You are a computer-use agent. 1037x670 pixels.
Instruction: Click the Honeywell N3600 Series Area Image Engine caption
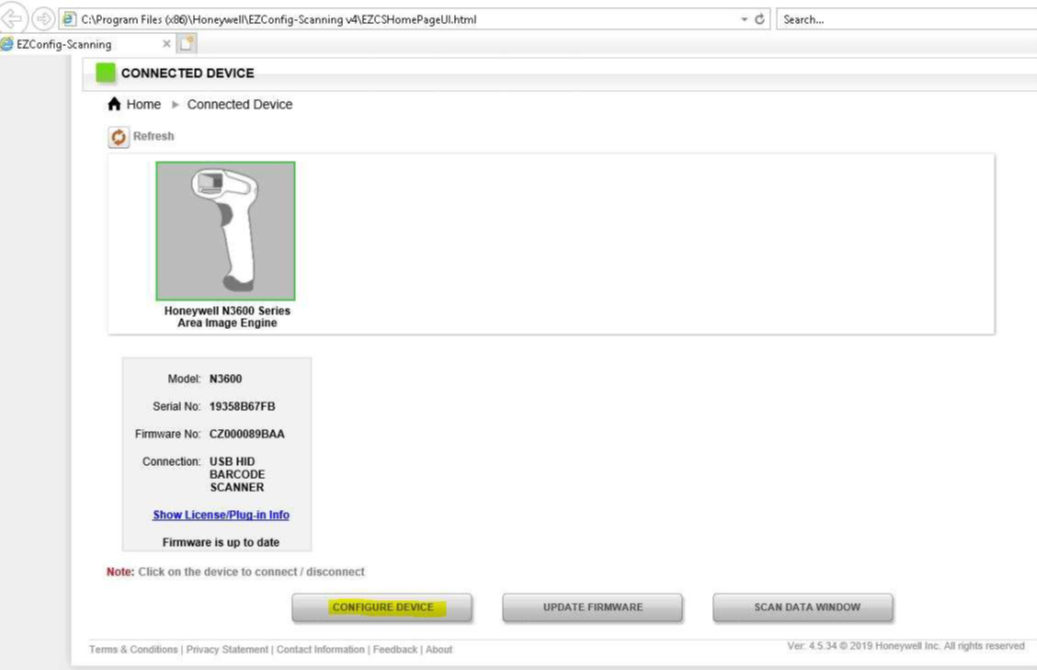(227, 317)
